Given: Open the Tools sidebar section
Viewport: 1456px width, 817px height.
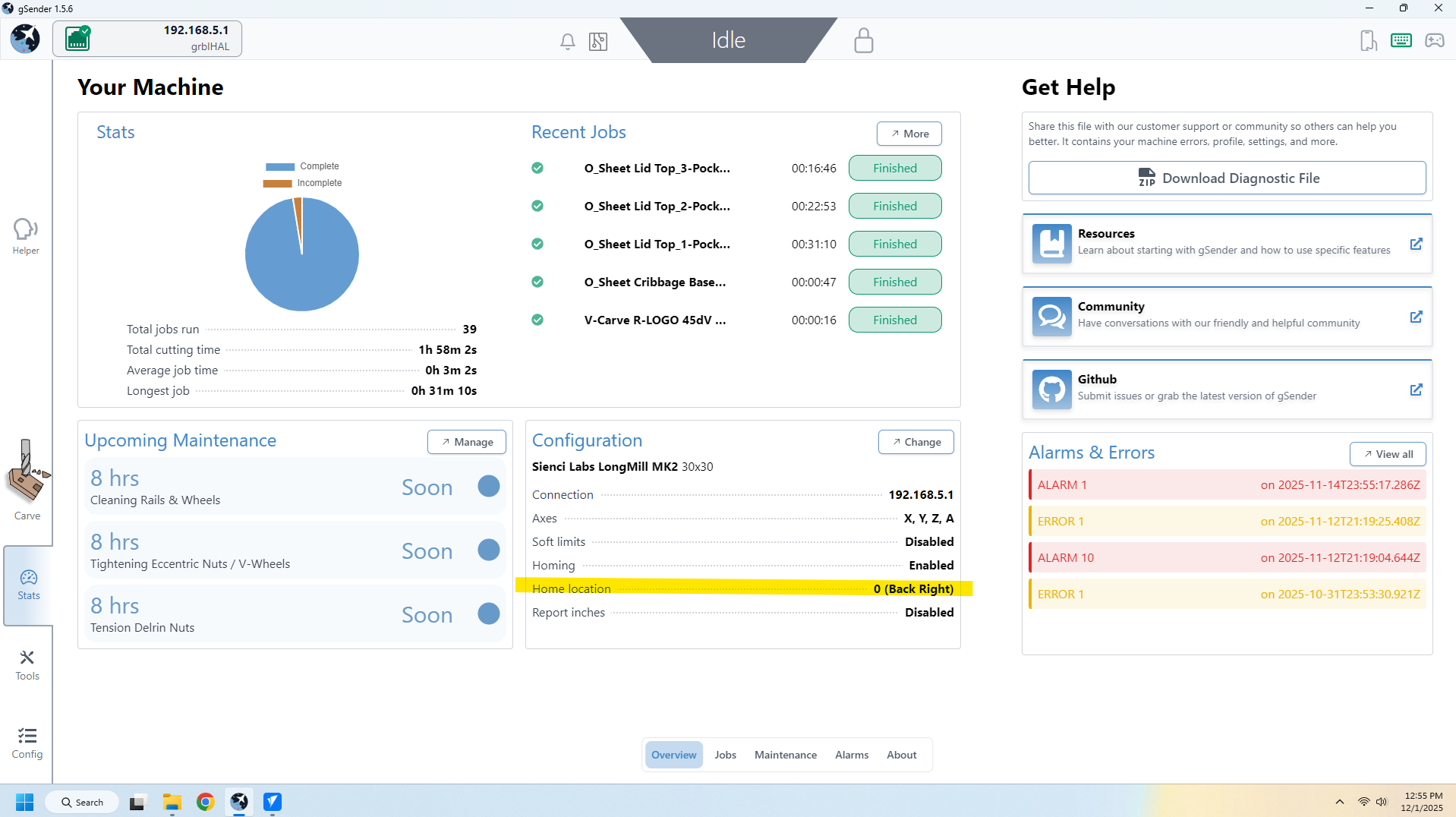Looking at the screenshot, I should click(27, 665).
